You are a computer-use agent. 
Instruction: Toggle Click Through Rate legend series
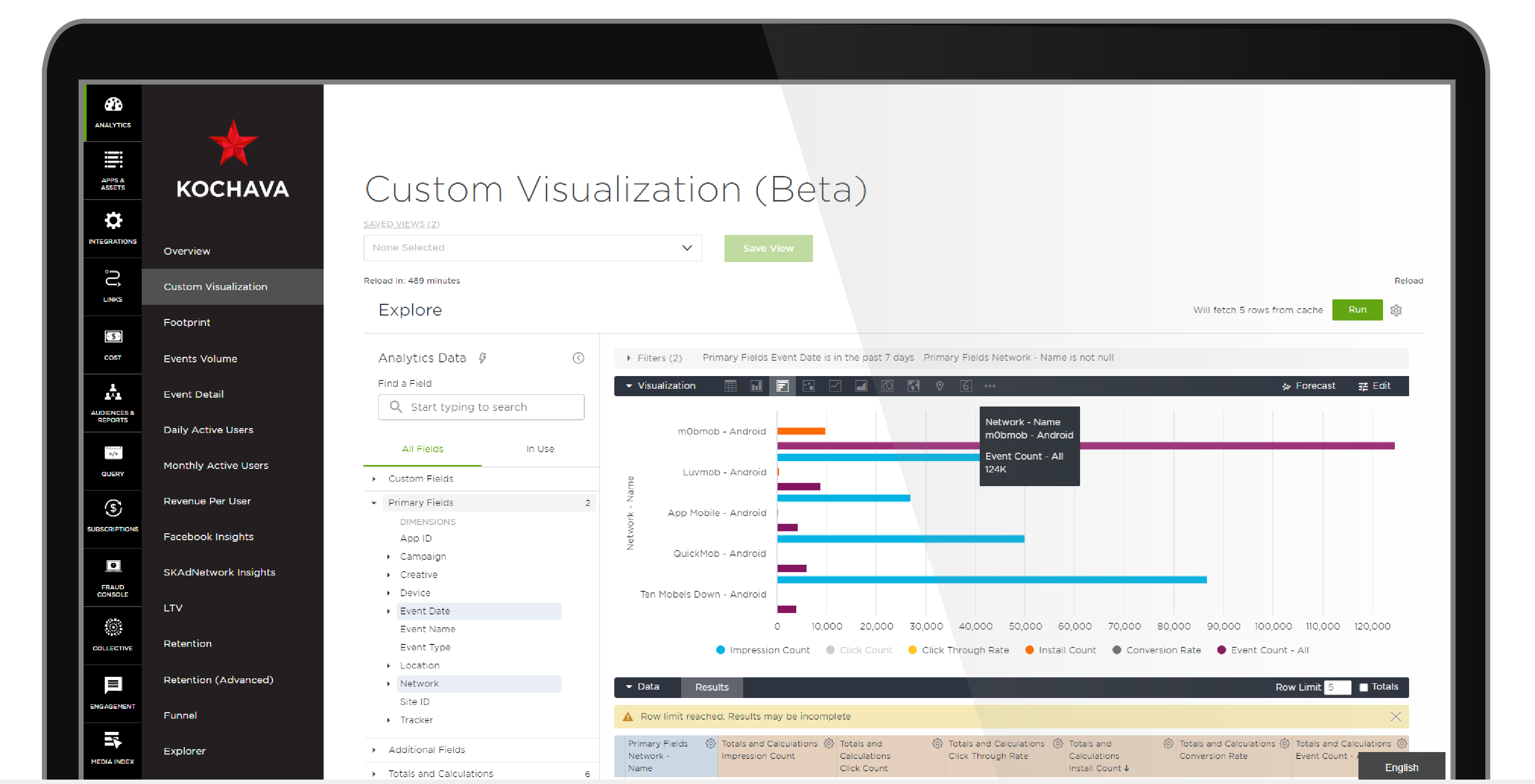pyautogui.click(x=958, y=650)
